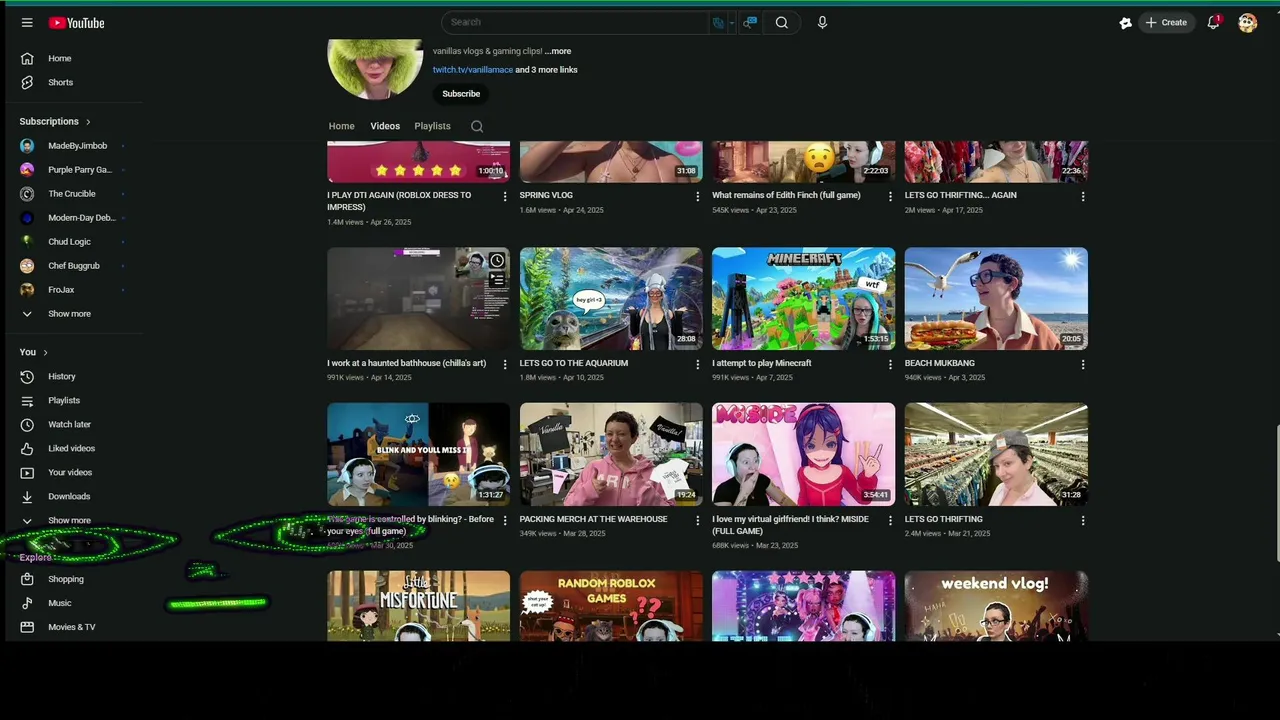Screen dimensions: 1280x720
Task: Open the notifications bell
Action: [1213, 22]
